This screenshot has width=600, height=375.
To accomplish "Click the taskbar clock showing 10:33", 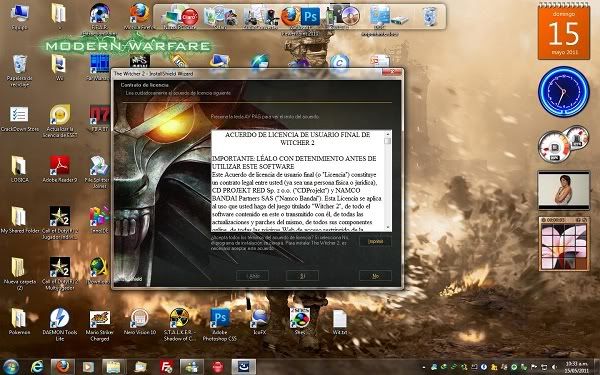I will [578, 367].
